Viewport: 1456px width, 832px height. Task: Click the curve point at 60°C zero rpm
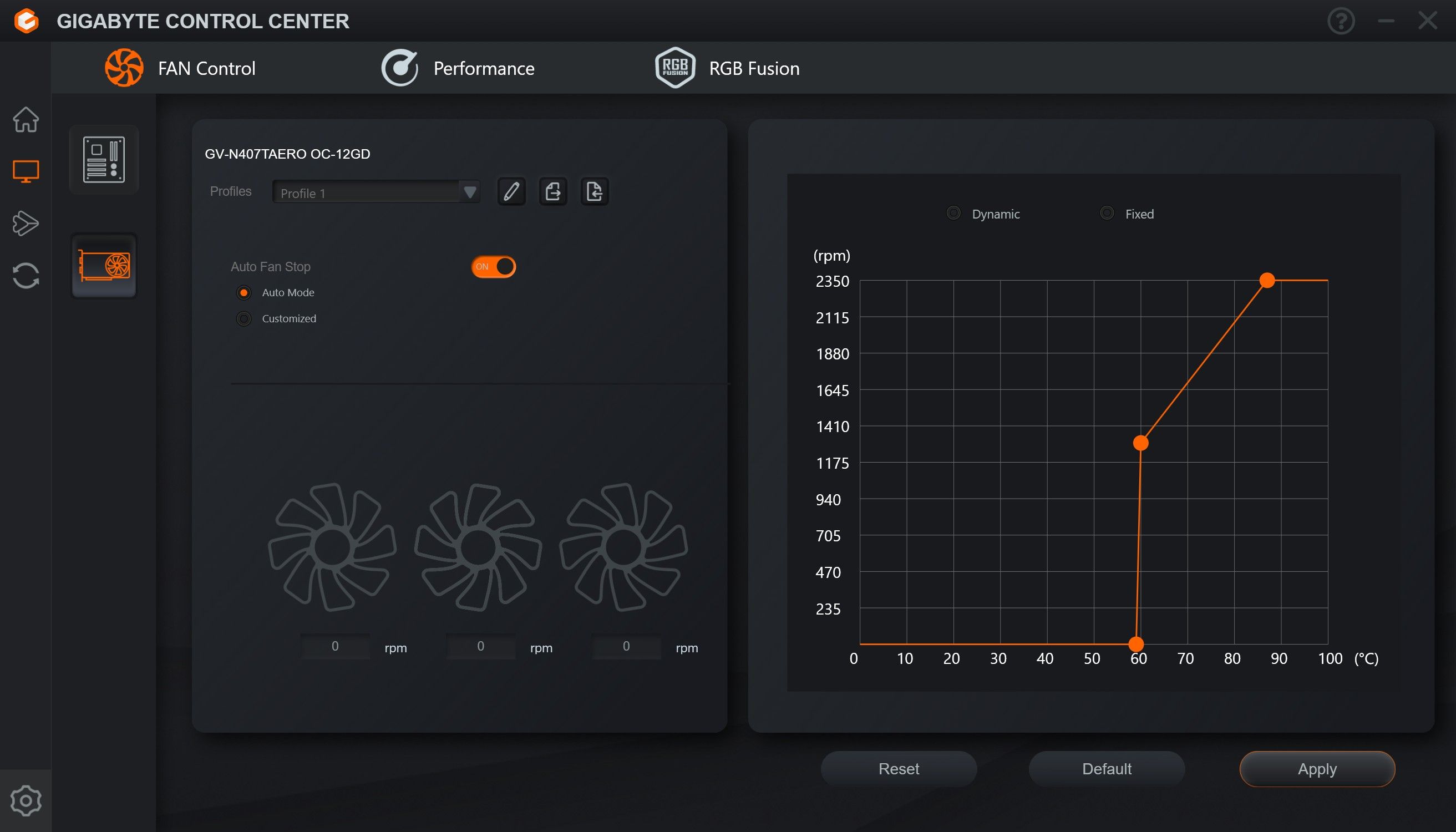point(1137,644)
